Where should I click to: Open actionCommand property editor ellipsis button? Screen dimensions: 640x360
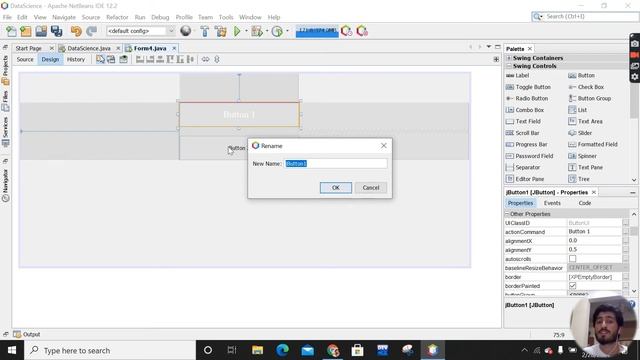(x=625, y=231)
